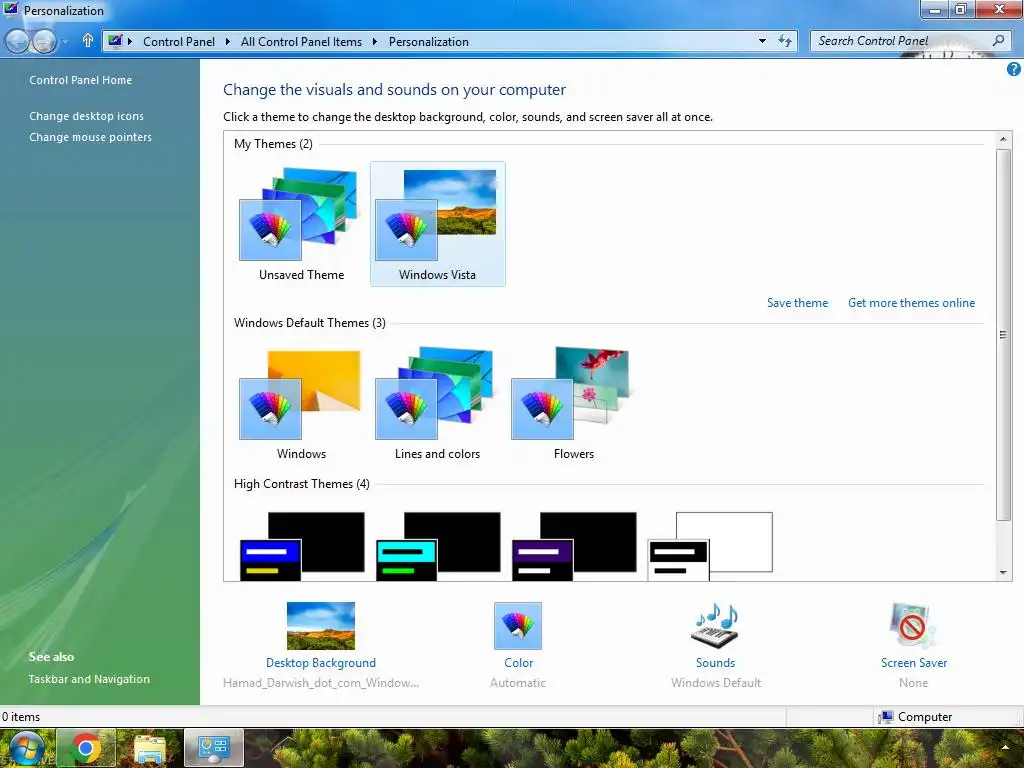Open recent pages dropdown beside Forward
1024x768 pixels.
[x=65, y=42]
